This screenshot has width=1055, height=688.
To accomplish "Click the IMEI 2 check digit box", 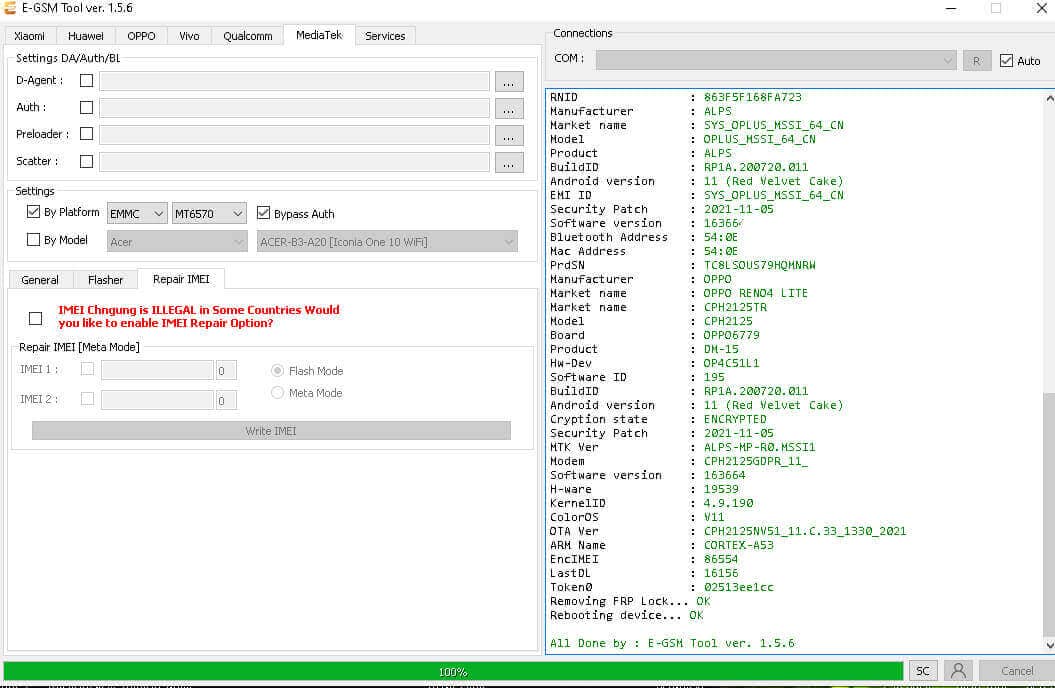I will coord(226,401).
